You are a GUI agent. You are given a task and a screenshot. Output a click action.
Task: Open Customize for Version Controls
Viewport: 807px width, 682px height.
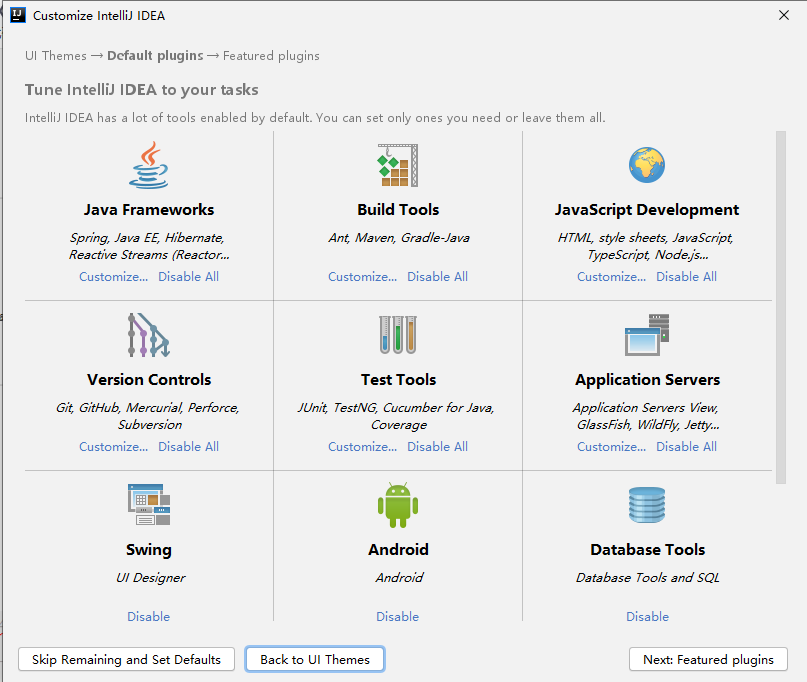tap(113, 447)
